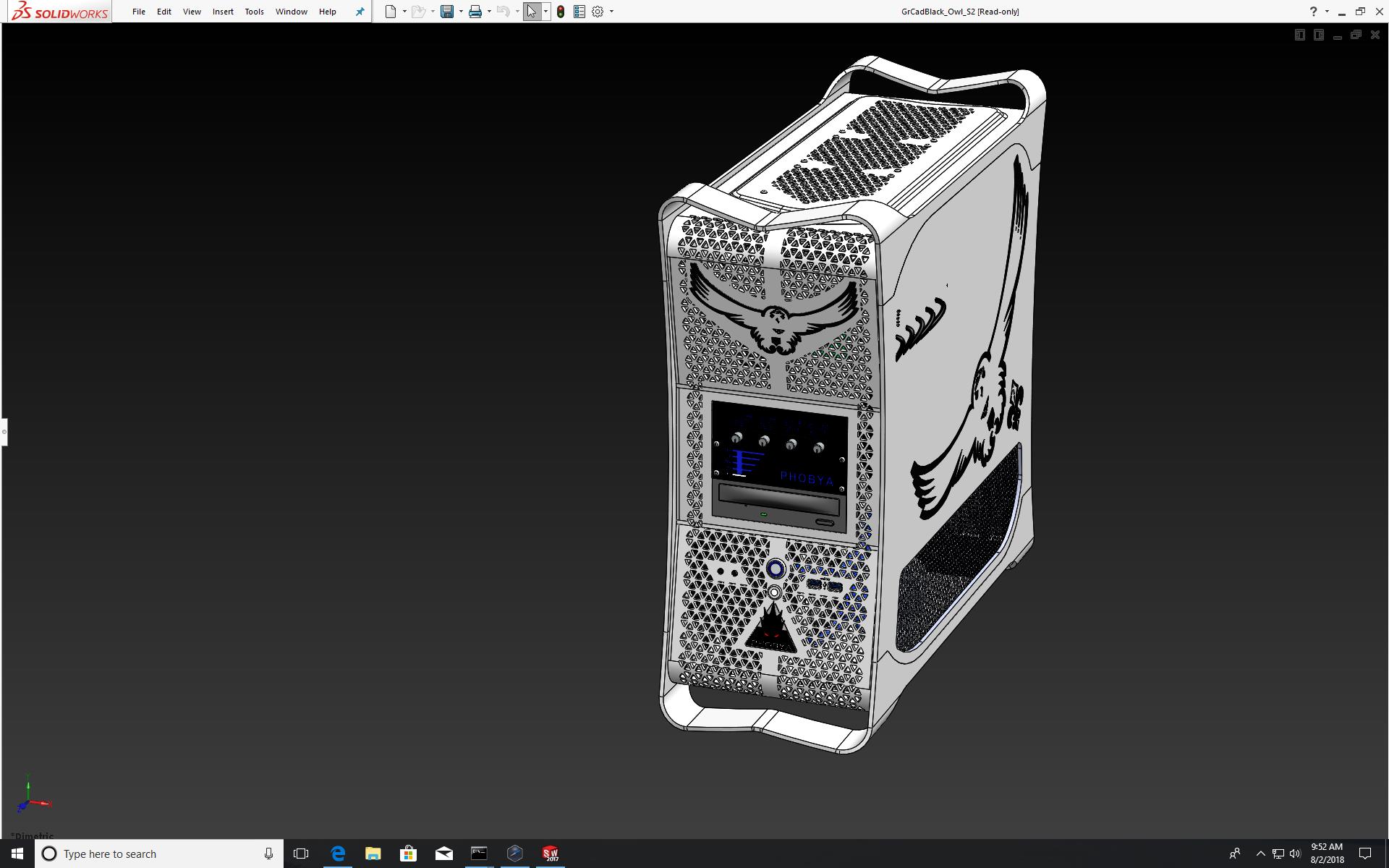The width and height of the screenshot is (1389, 868).
Task: Open the View menu
Action: (192, 12)
